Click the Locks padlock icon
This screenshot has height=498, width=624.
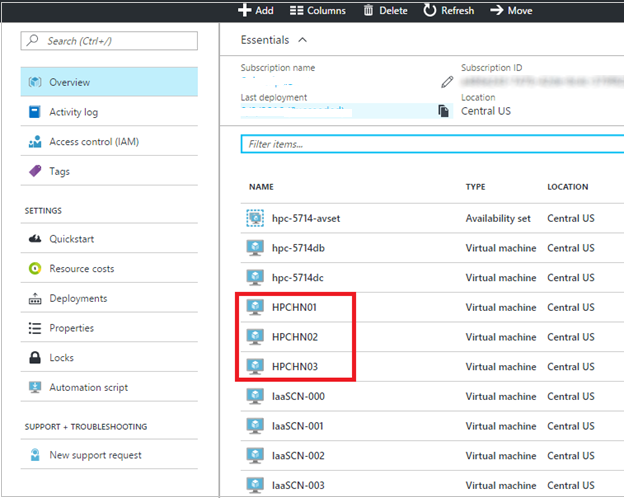tap(35, 357)
